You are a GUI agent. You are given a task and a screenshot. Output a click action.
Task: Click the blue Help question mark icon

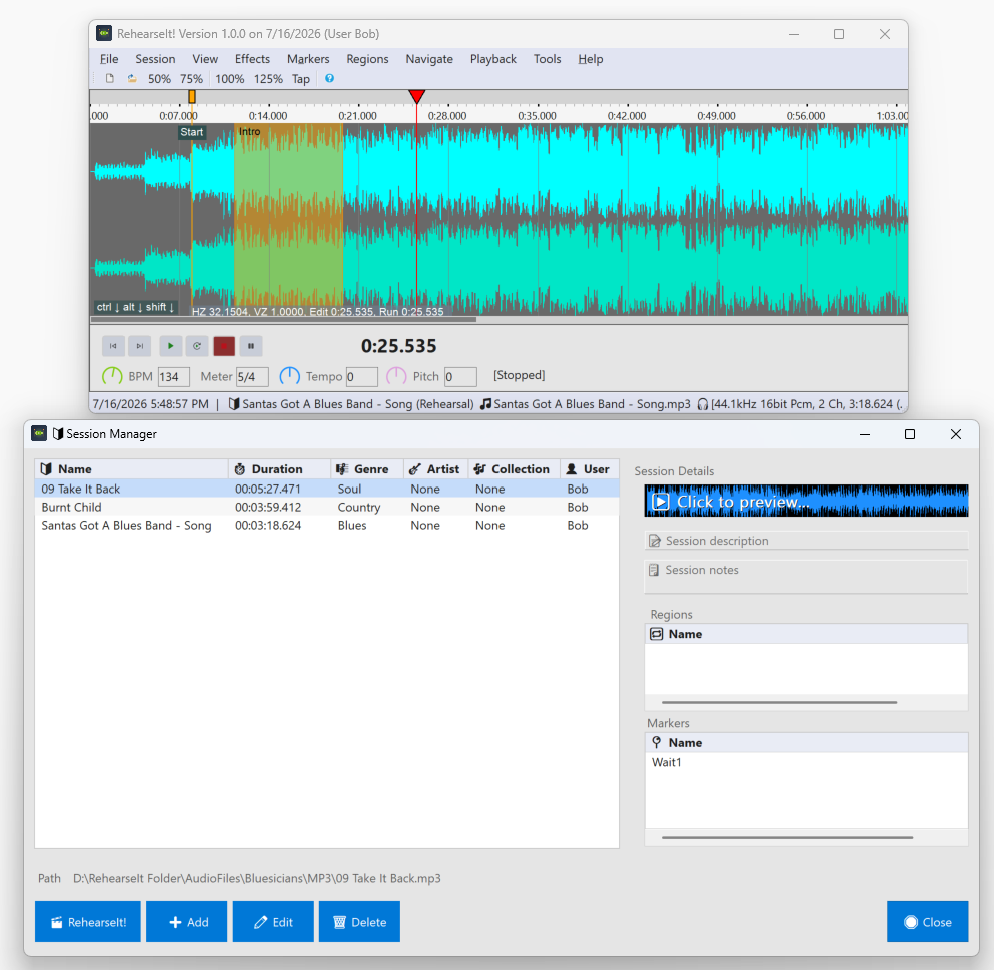point(330,78)
